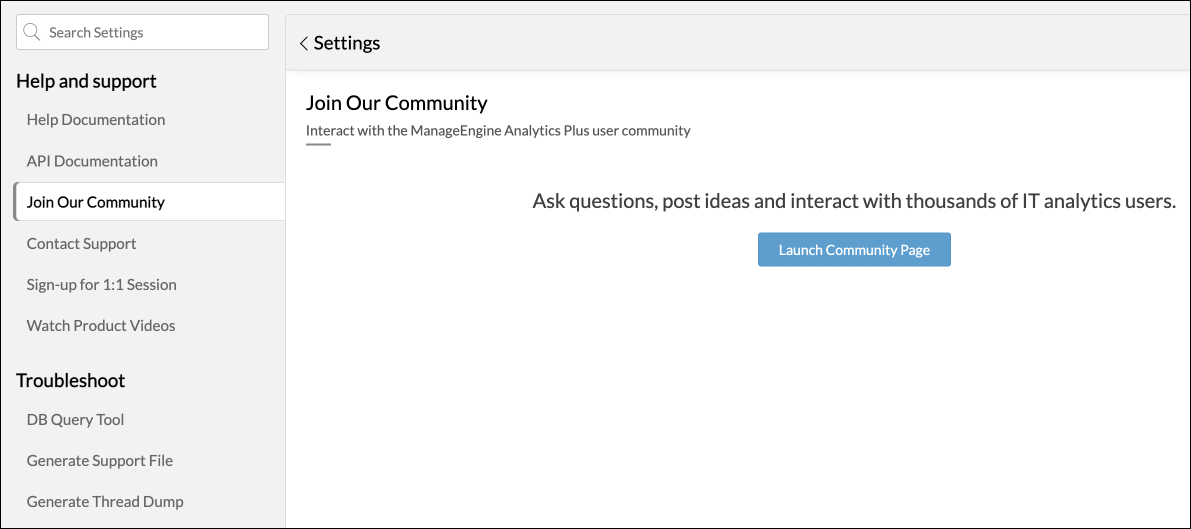Click the magnifier icon in the search box
1191x529 pixels.
(x=32, y=32)
